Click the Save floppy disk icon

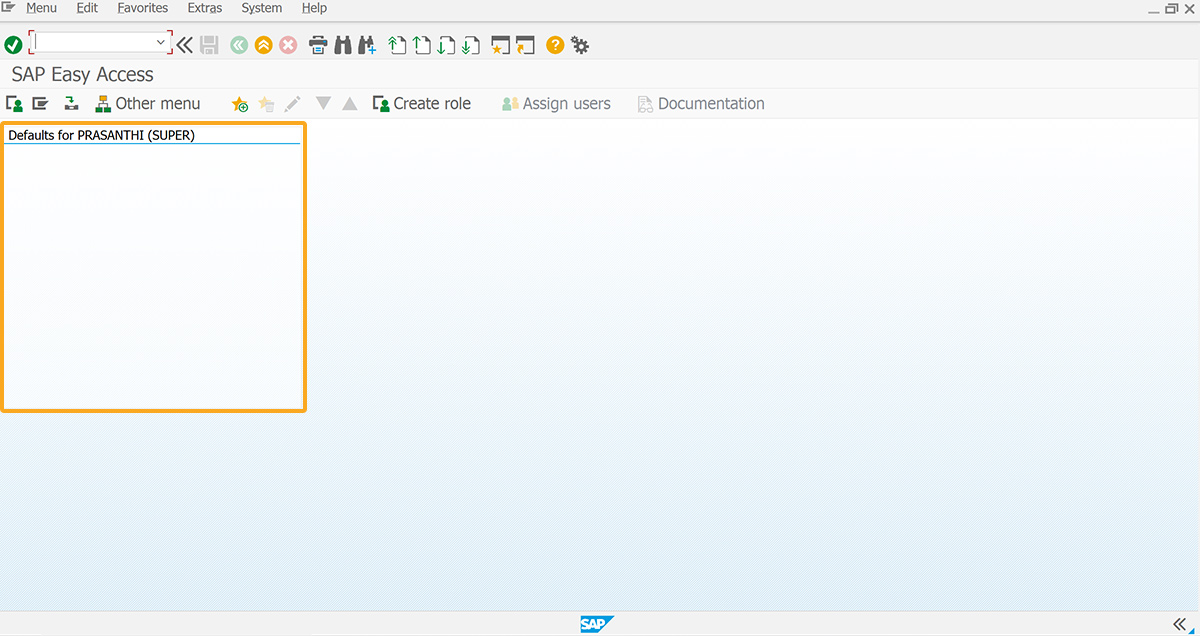[x=209, y=45]
